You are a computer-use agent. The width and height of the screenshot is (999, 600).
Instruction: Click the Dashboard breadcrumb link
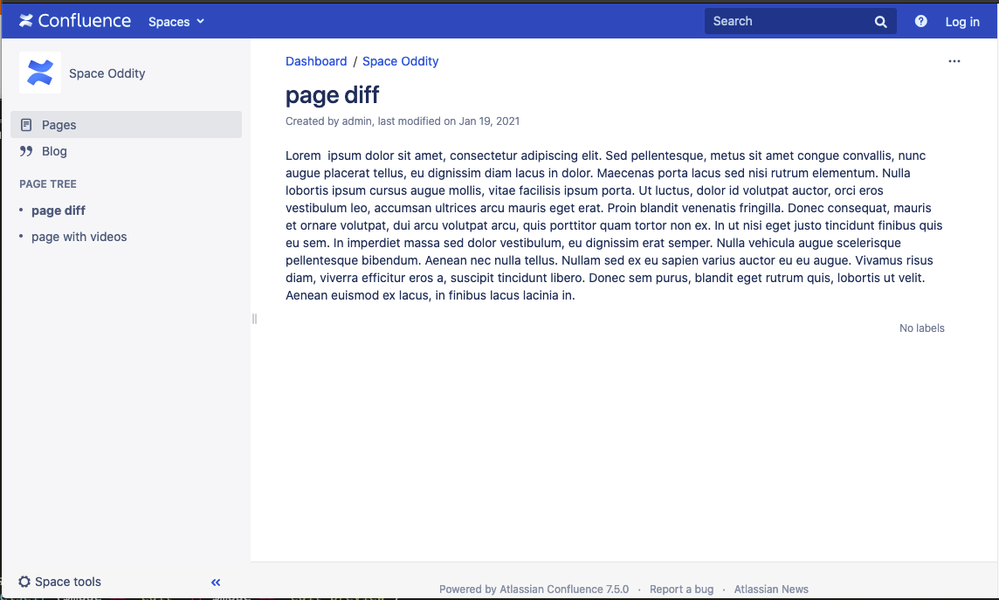316,61
